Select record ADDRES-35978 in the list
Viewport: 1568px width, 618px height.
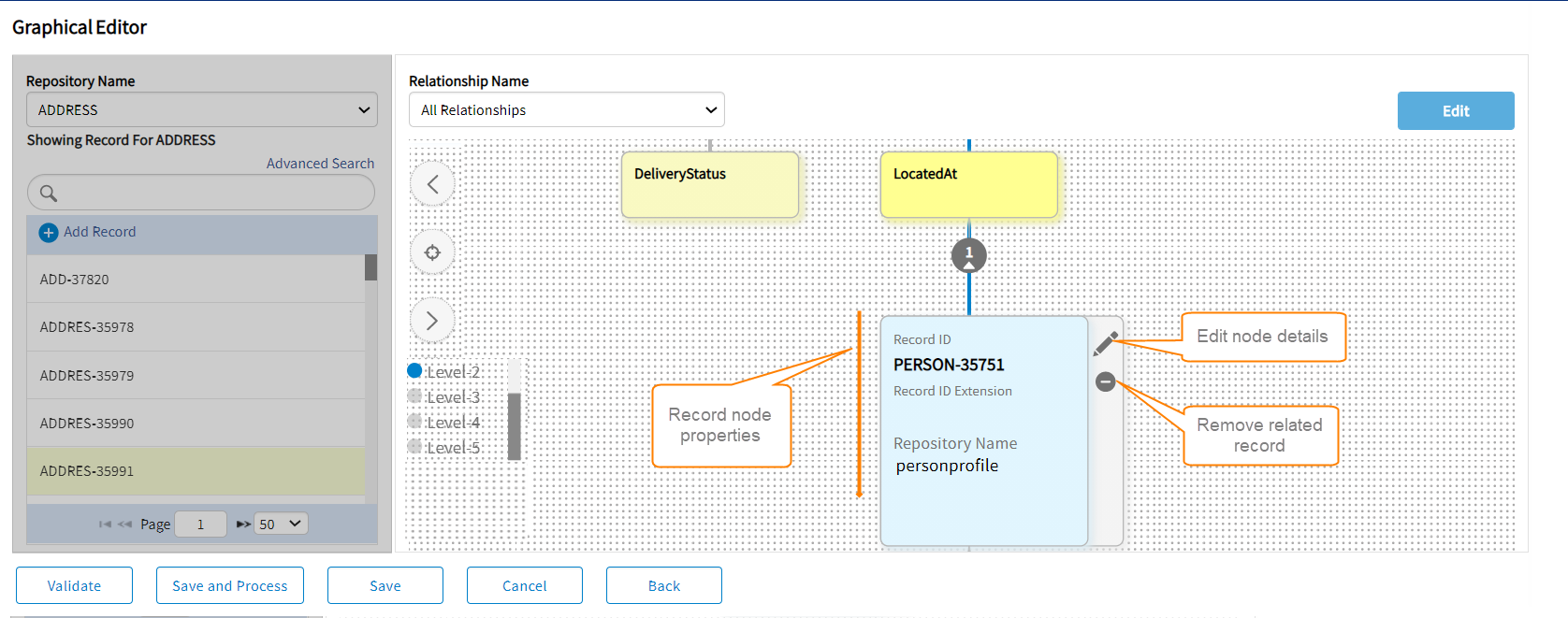[87, 327]
